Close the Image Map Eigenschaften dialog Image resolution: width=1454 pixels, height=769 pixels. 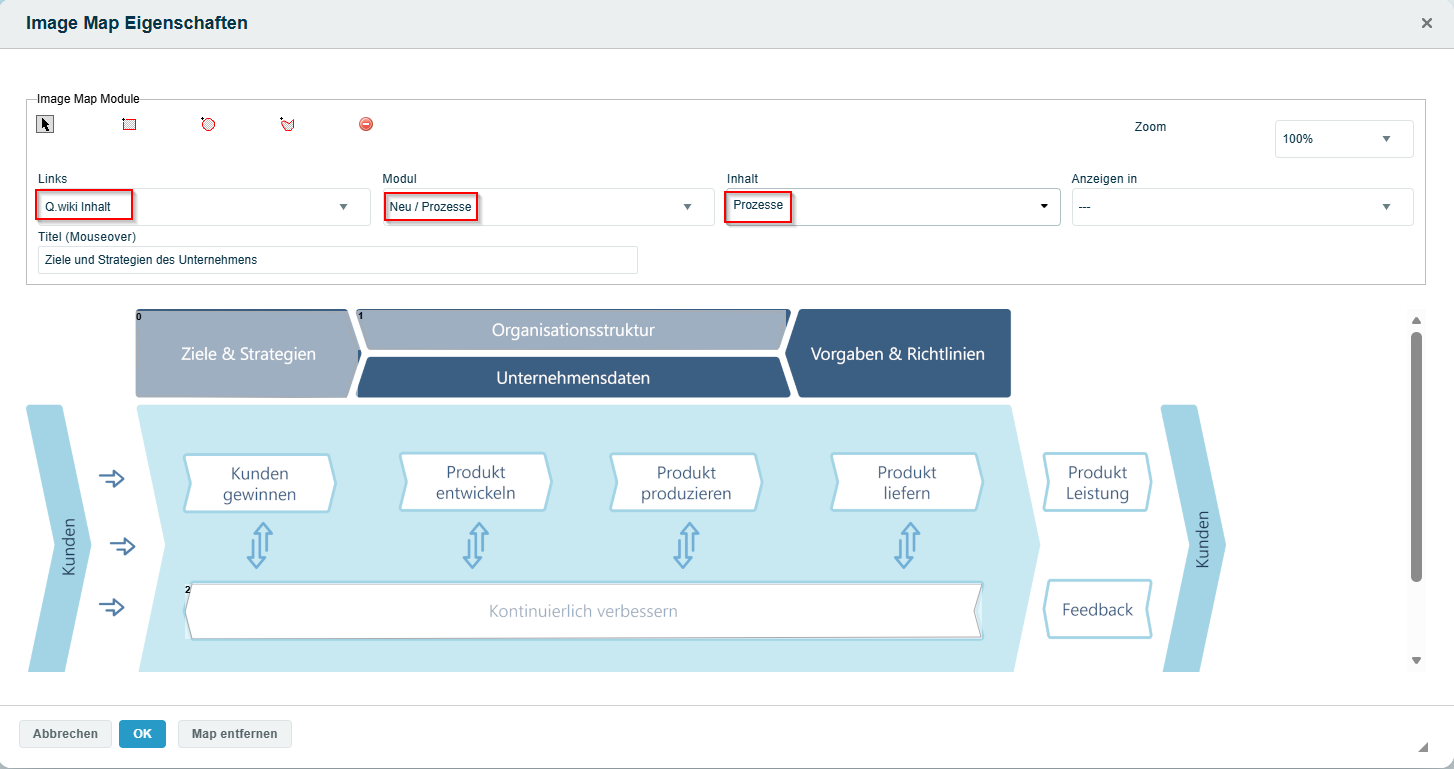(1427, 23)
